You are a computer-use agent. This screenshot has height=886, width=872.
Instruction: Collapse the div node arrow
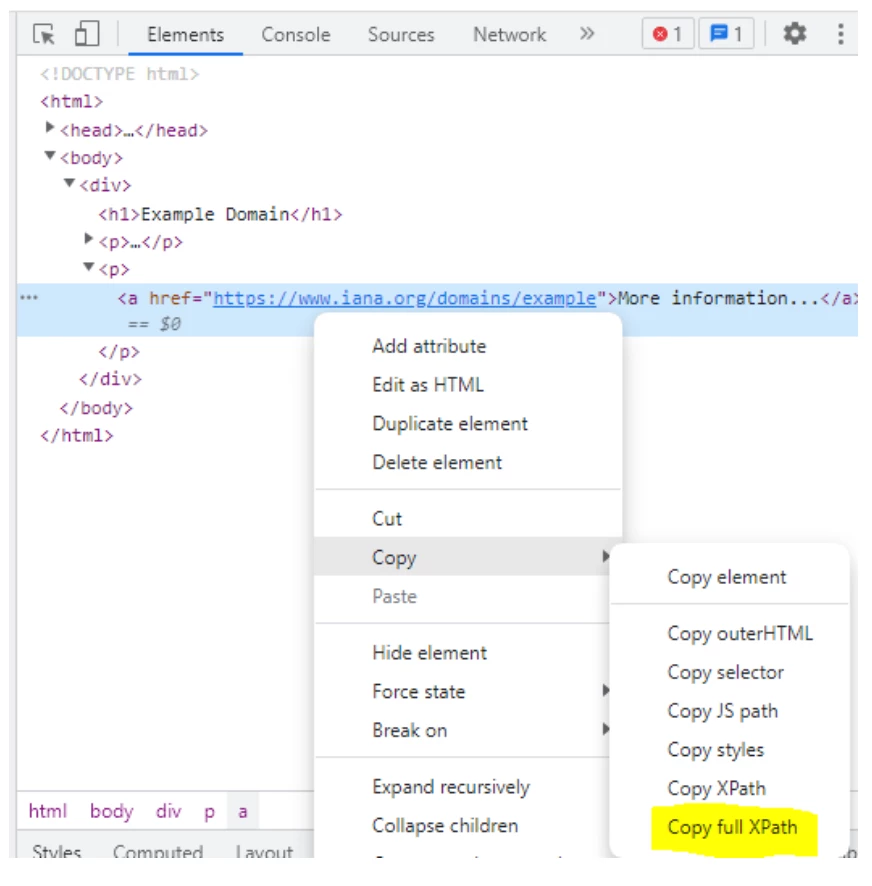click(69, 183)
